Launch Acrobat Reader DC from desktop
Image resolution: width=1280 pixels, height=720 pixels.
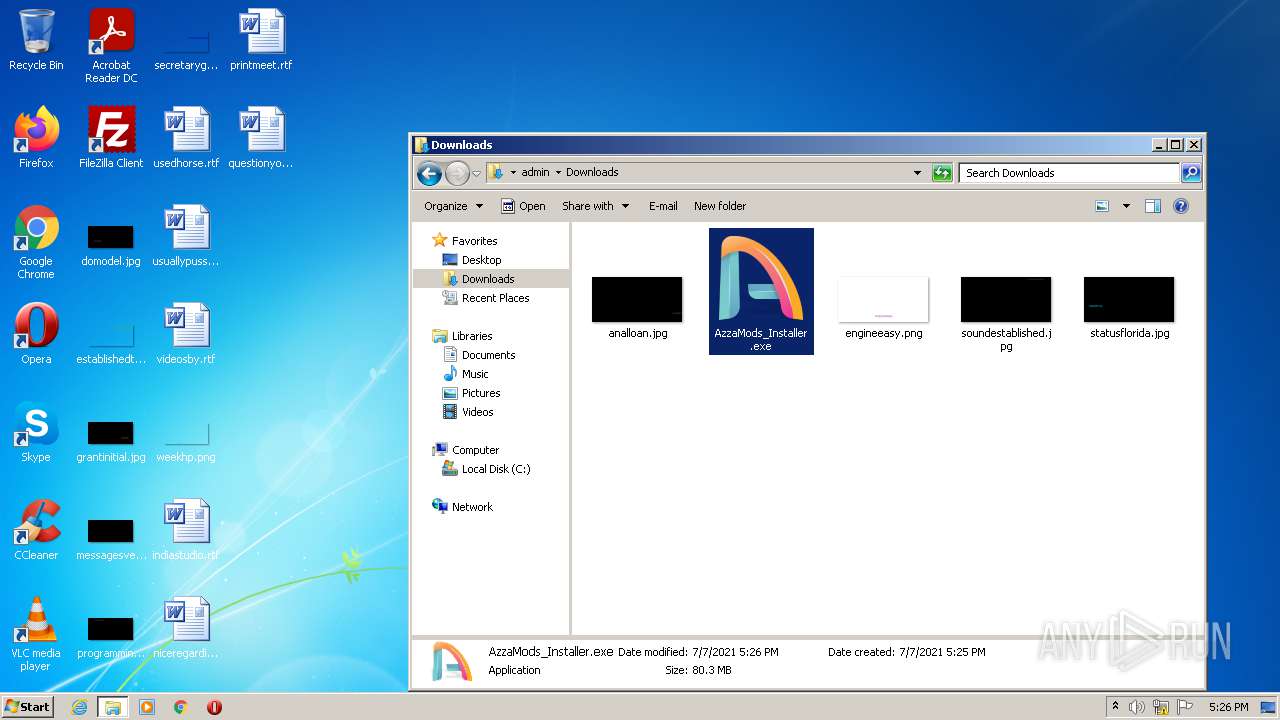(x=111, y=45)
